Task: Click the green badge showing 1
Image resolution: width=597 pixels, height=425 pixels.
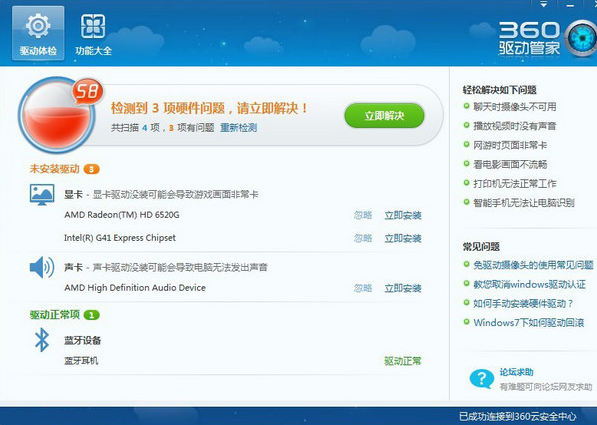Action: (x=91, y=315)
